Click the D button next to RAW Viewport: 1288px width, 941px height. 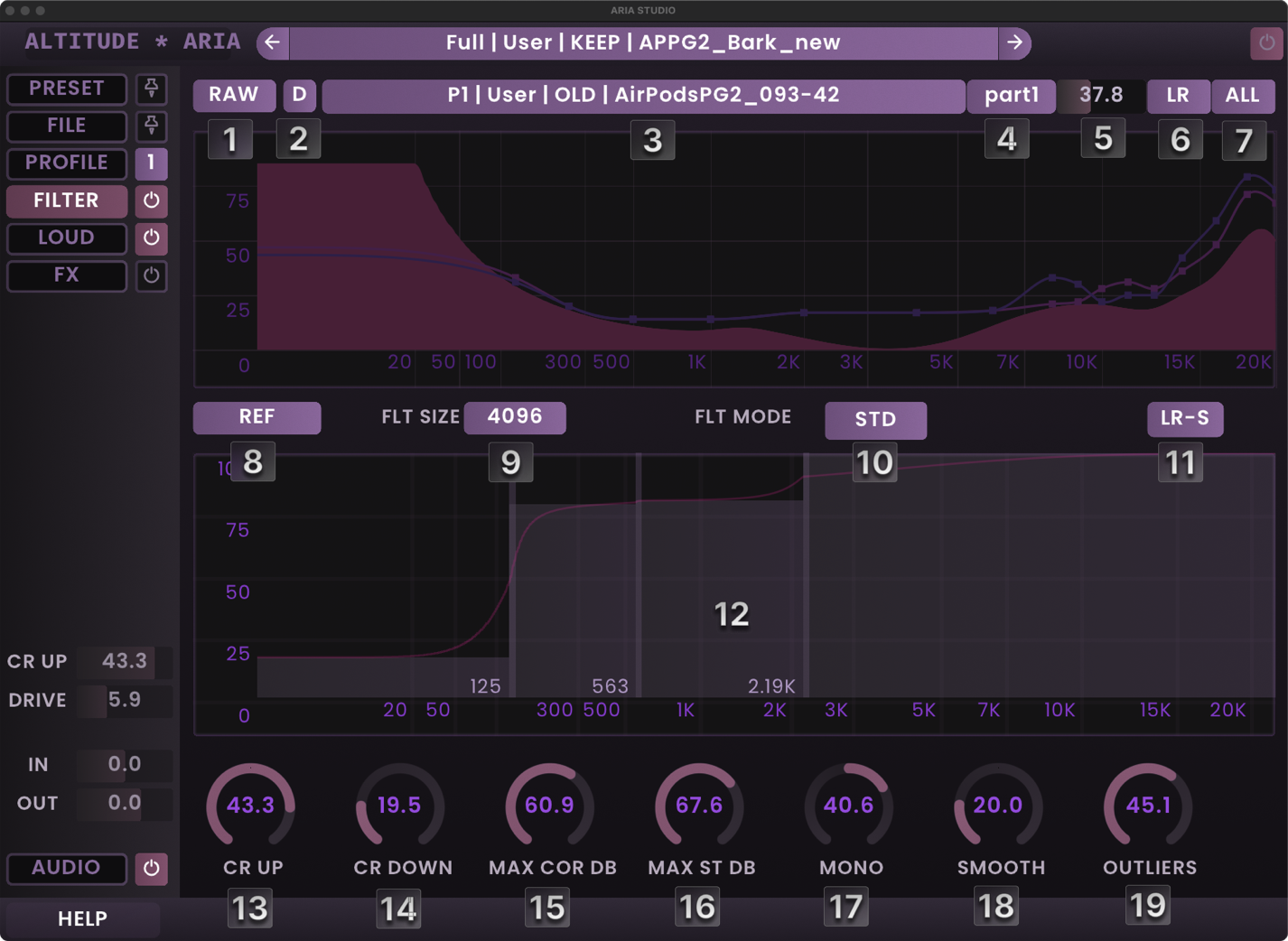tap(299, 95)
